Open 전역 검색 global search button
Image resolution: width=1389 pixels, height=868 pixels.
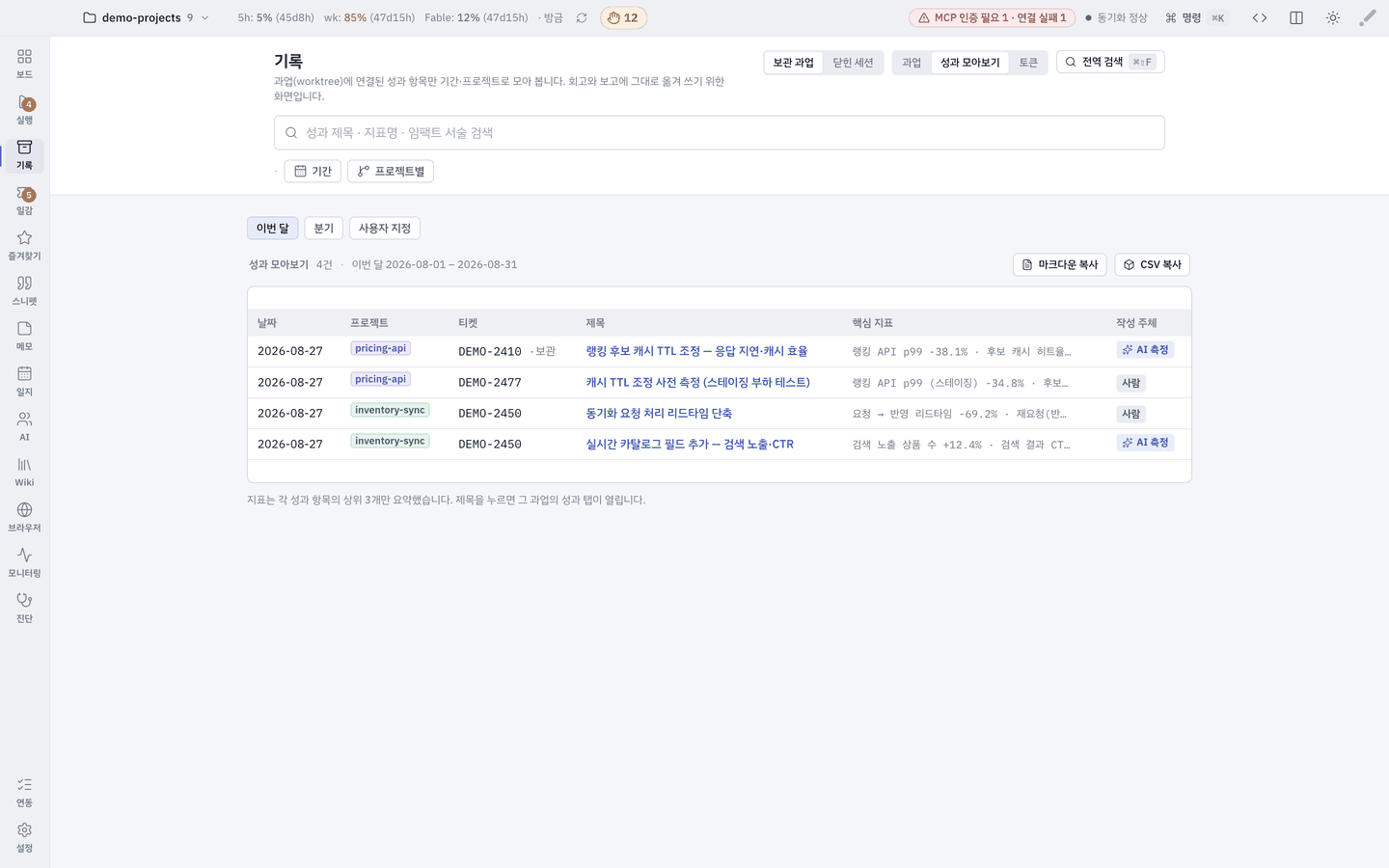pos(1110,62)
